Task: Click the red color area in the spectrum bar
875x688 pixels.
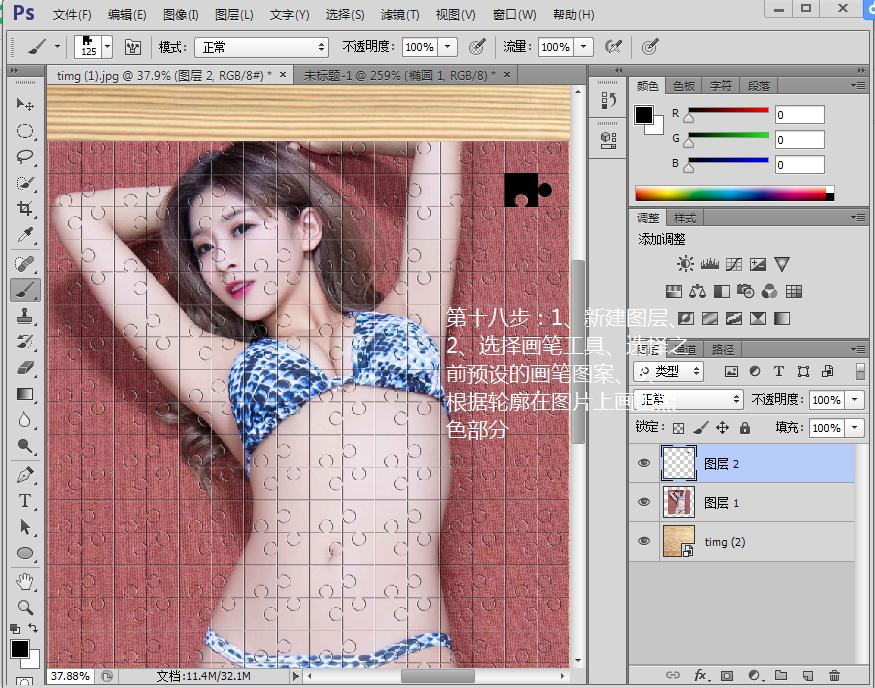Action: point(640,193)
